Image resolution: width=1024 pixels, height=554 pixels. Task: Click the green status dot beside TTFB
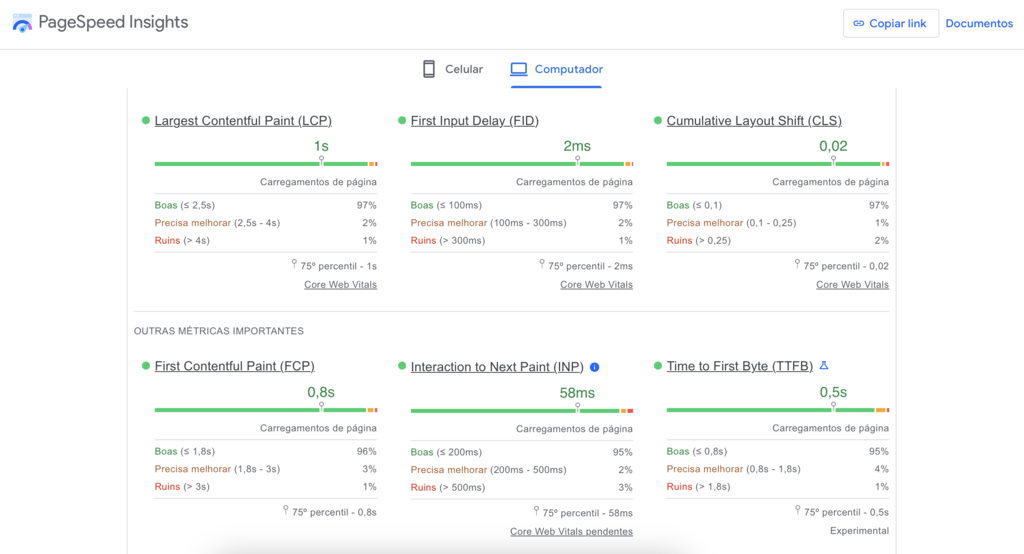(658, 366)
